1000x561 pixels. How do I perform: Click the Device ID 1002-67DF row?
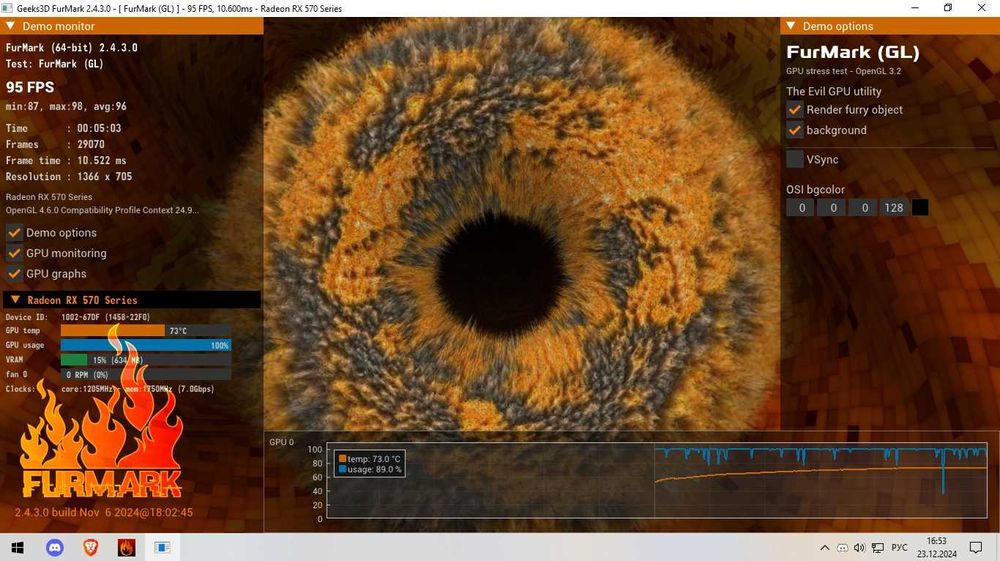coord(78,317)
